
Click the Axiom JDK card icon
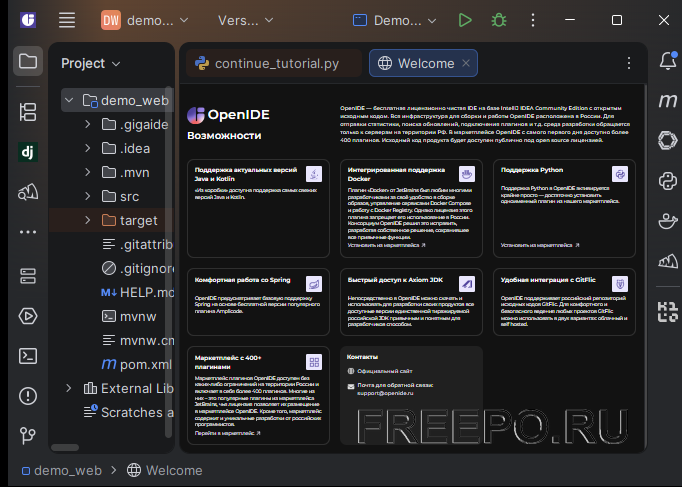click(x=467, y=284)
